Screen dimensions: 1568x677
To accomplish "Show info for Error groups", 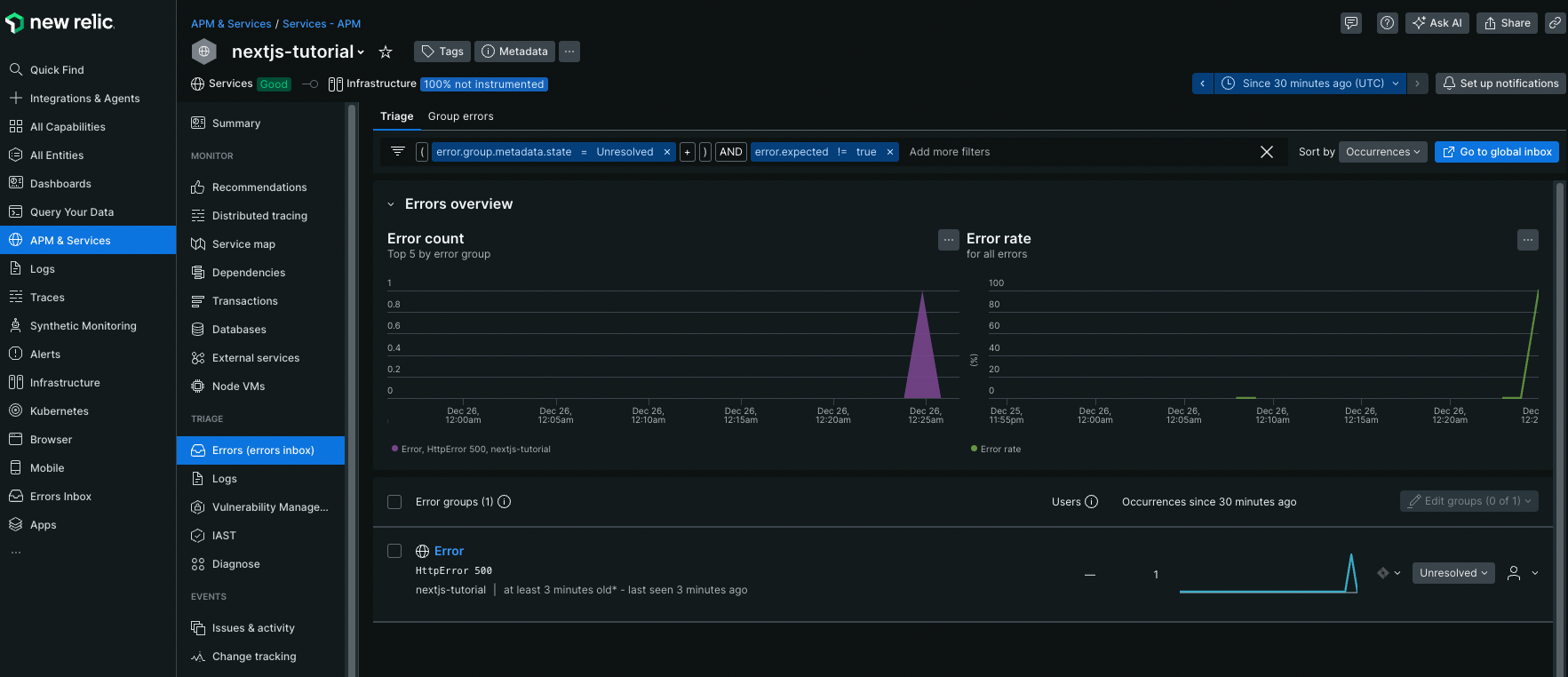I will [x=504, y=502].
